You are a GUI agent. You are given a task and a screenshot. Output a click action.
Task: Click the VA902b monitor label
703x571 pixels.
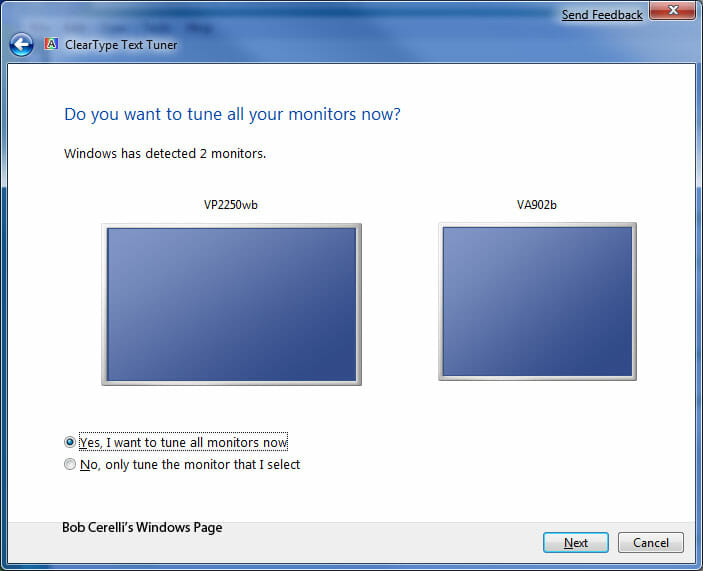tap(537, 205)
